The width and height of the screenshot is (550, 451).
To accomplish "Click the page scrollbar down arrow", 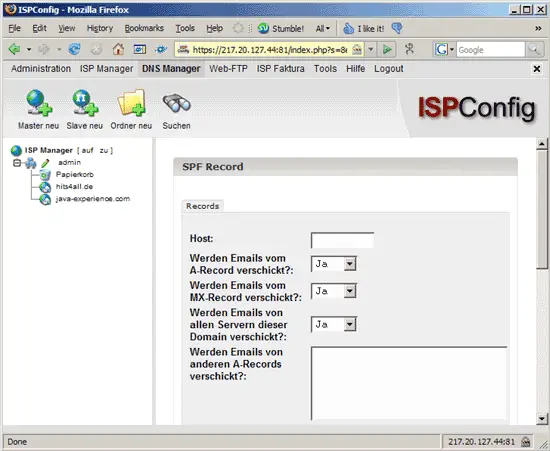I will pos(542,418).
